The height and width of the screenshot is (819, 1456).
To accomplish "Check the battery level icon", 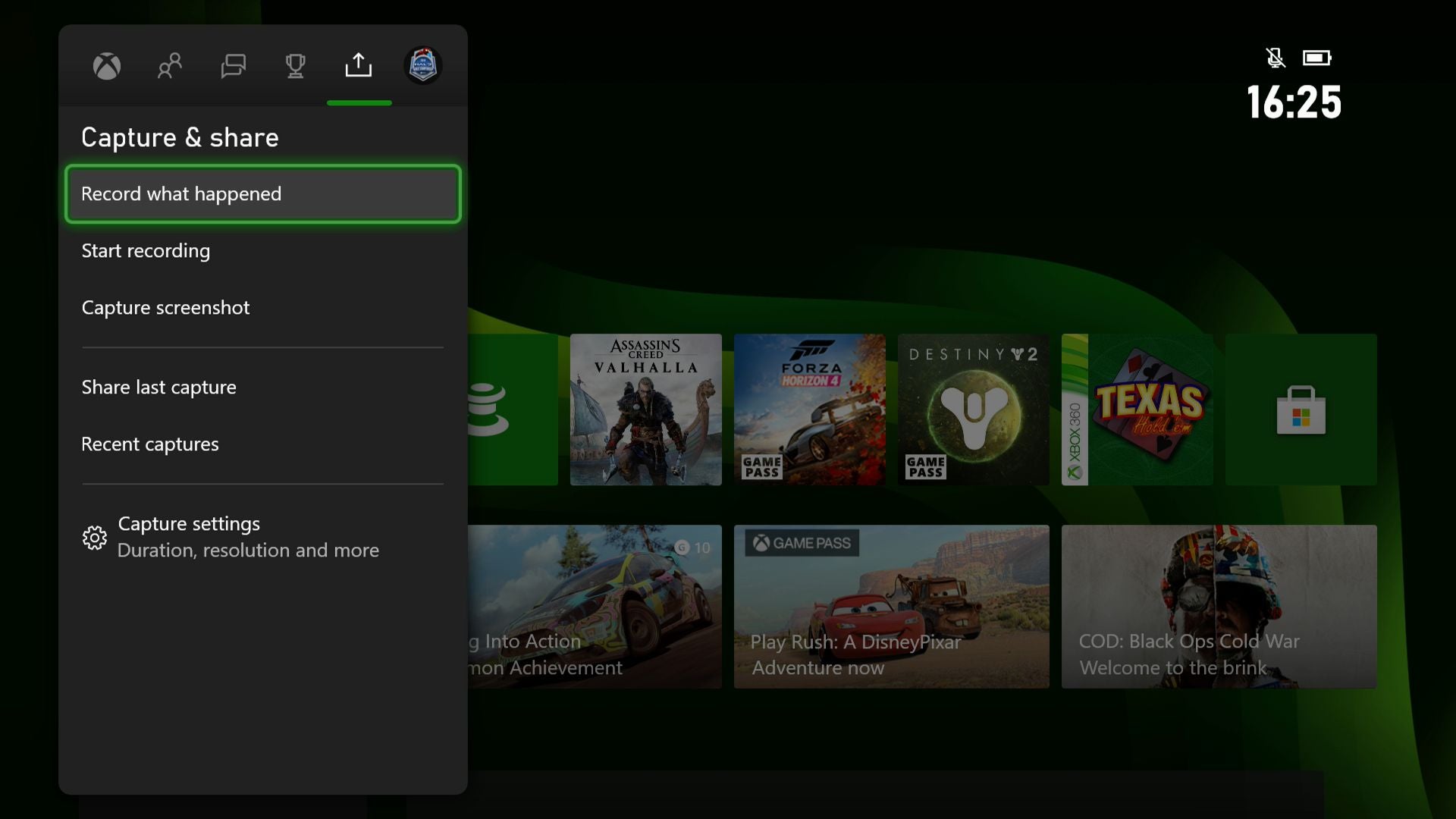I will pos(1318,56).
